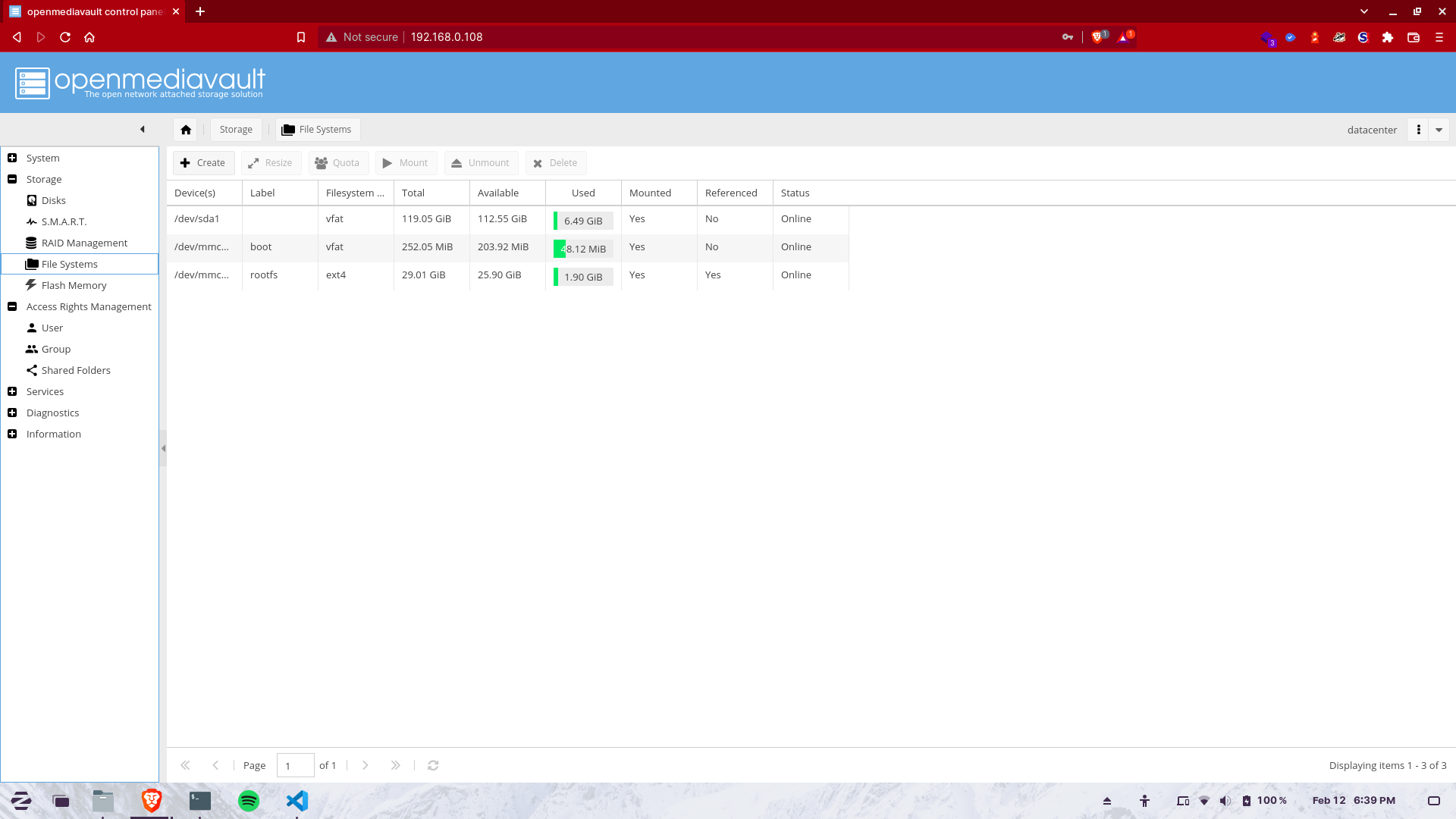The width and height of the screenshot is (1456, 819).
Task: Select the rootfs label cell
Action: (280, 275)
